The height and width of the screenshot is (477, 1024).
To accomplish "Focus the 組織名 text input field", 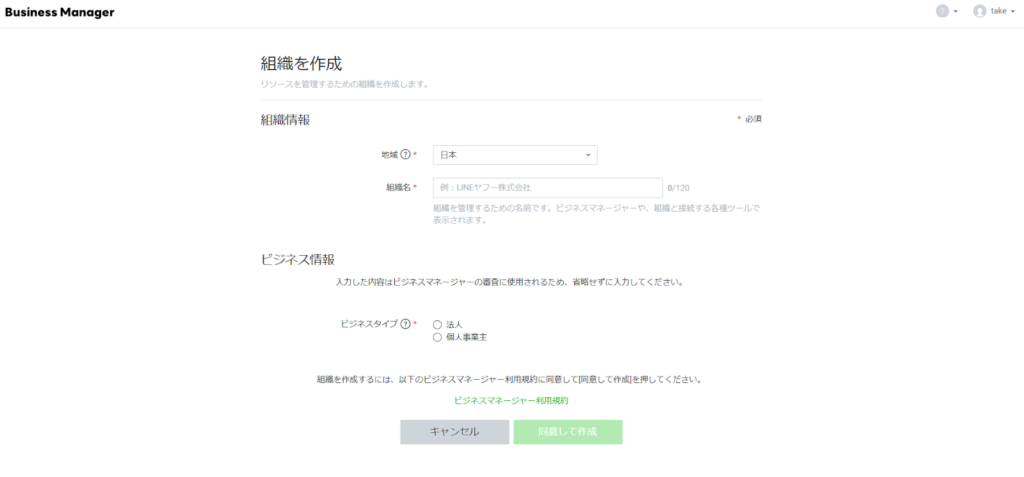I will (547, 187).
